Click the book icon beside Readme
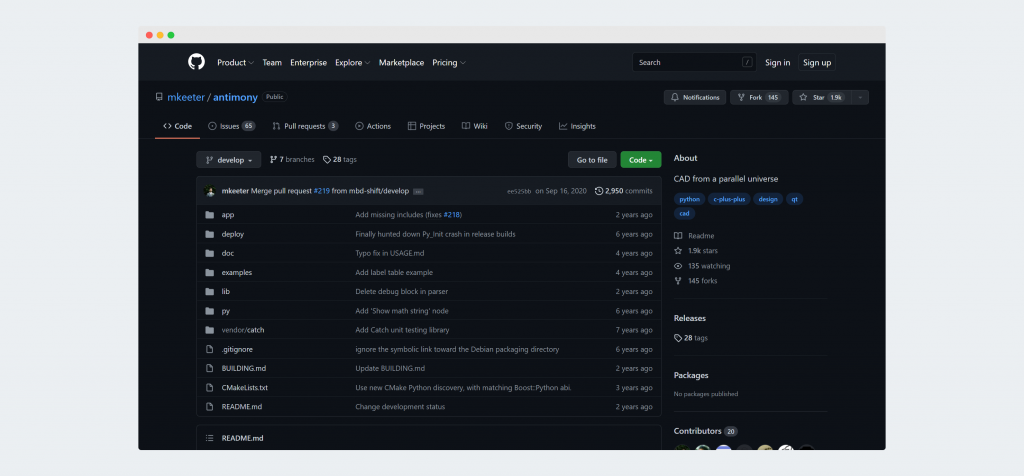The height and width of the screenshot is (476, 1024). pos(678,236)
